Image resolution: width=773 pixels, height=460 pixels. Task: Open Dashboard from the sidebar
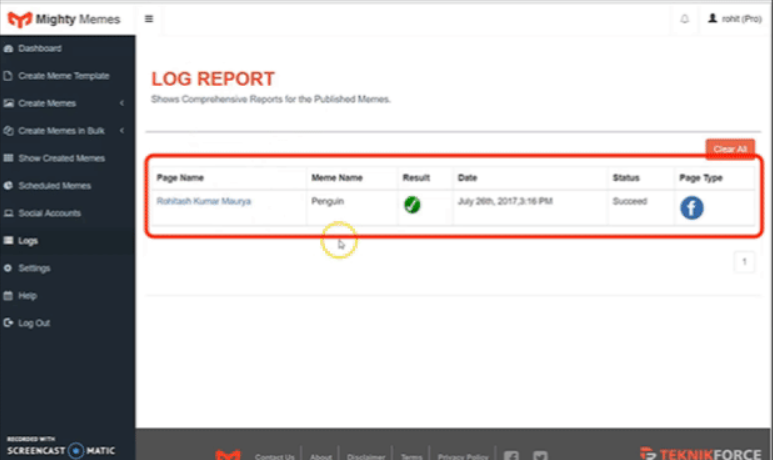(x=39, y=48)
